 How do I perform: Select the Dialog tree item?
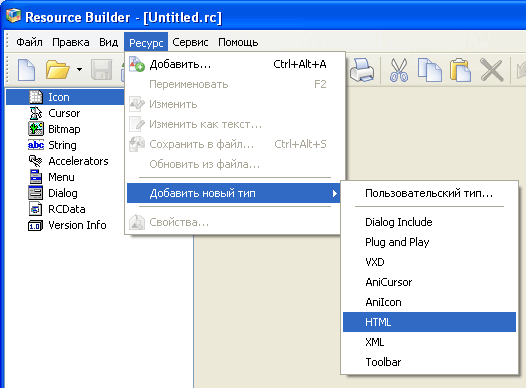(63, 193)
